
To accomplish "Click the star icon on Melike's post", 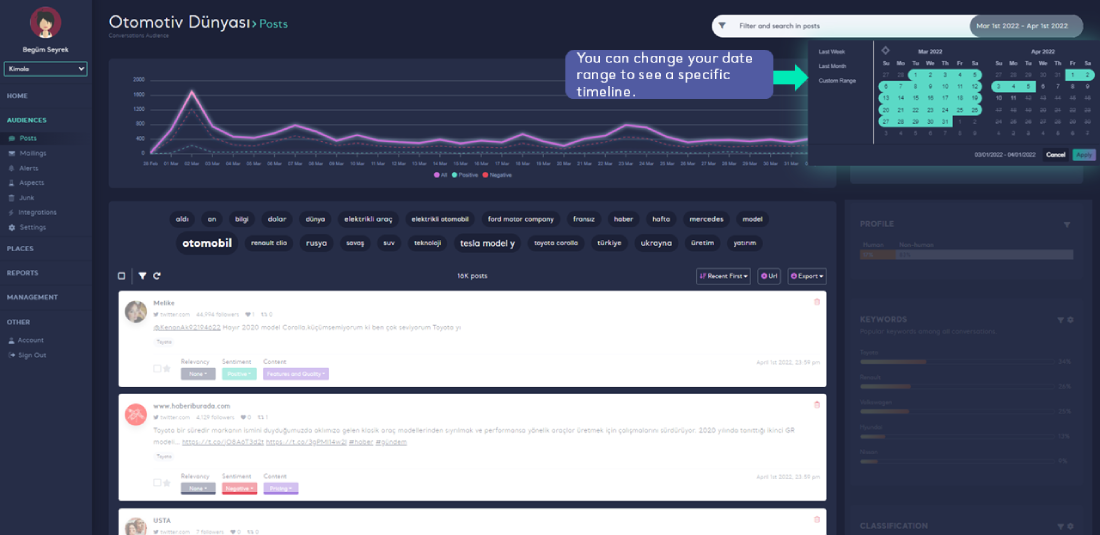I will point(167,369).
